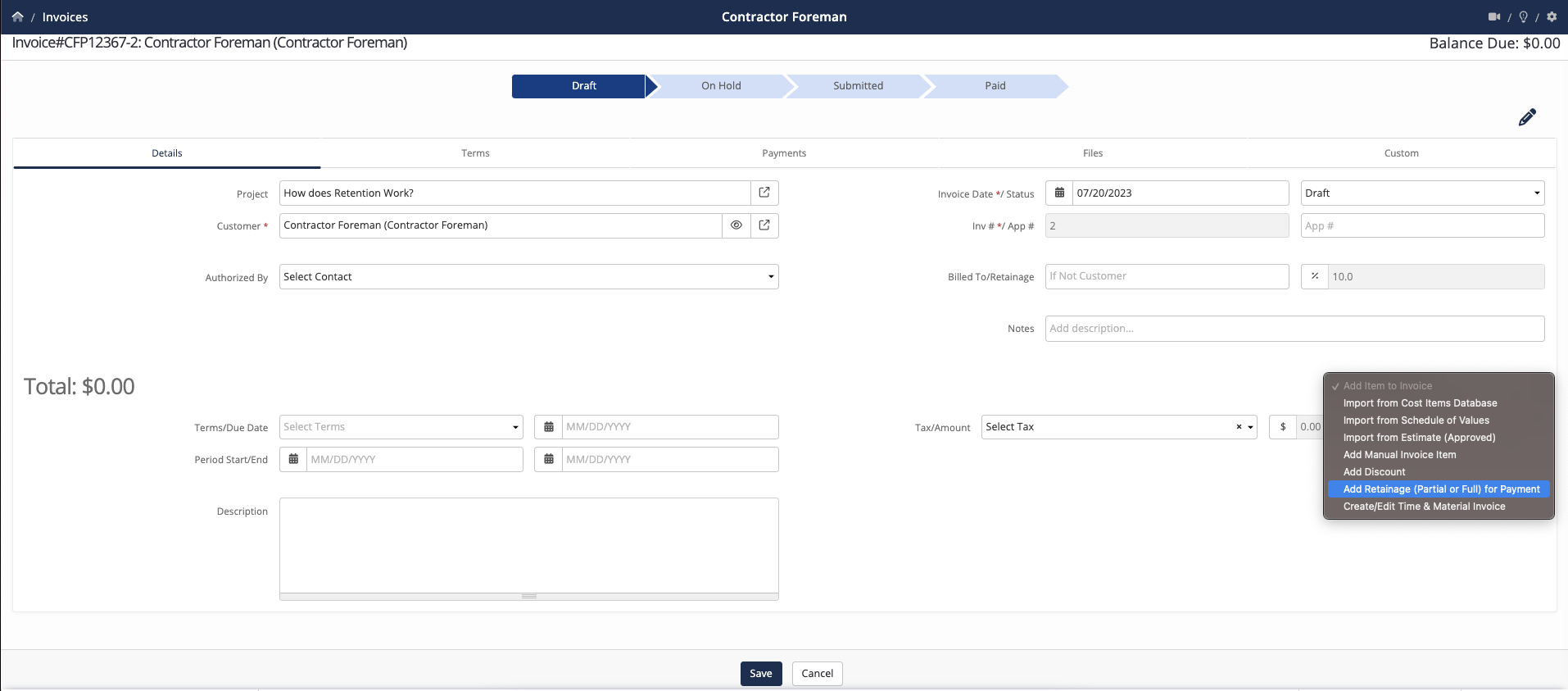
Task: Click the dollar sign tax amount icon
Action: click(x=1283, y=427)
